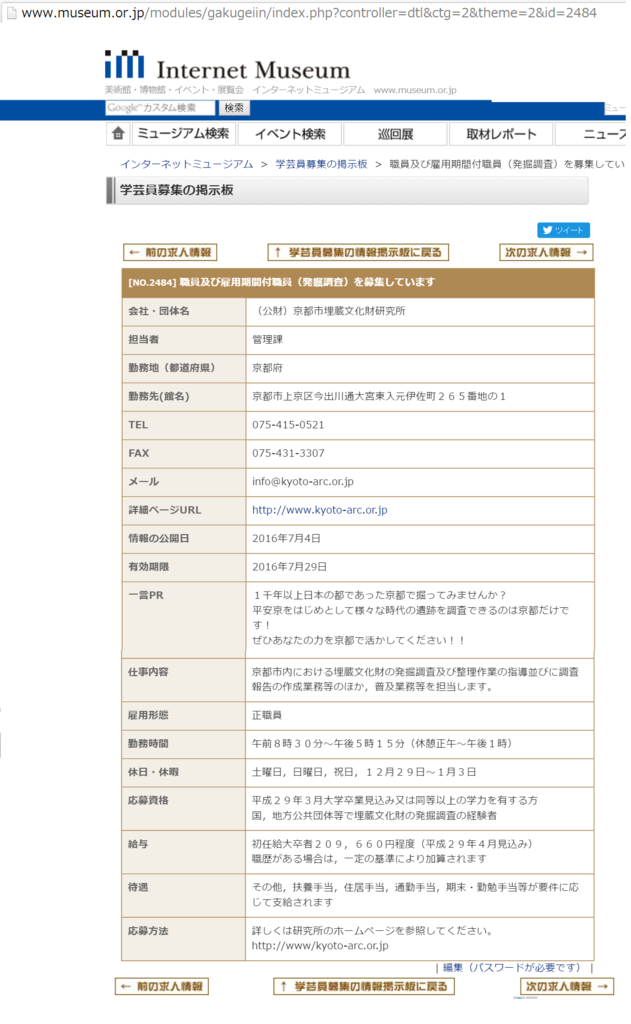Click the 一言PR row label
Viewport: 631px width, 1024px height.
tap(146, 596)
